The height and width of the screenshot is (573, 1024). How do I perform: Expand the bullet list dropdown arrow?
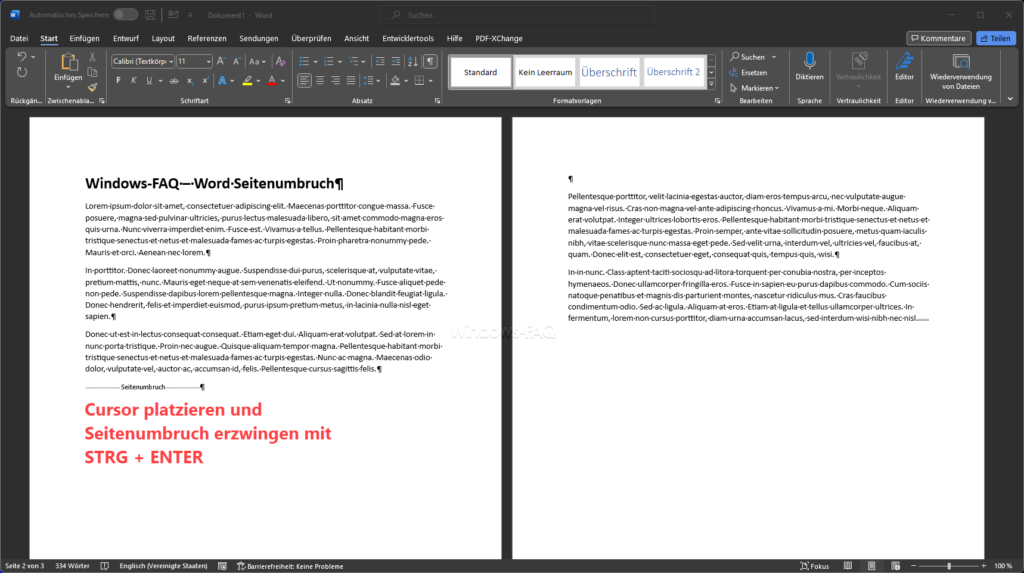pyautogui.click(x=315, y=62)
